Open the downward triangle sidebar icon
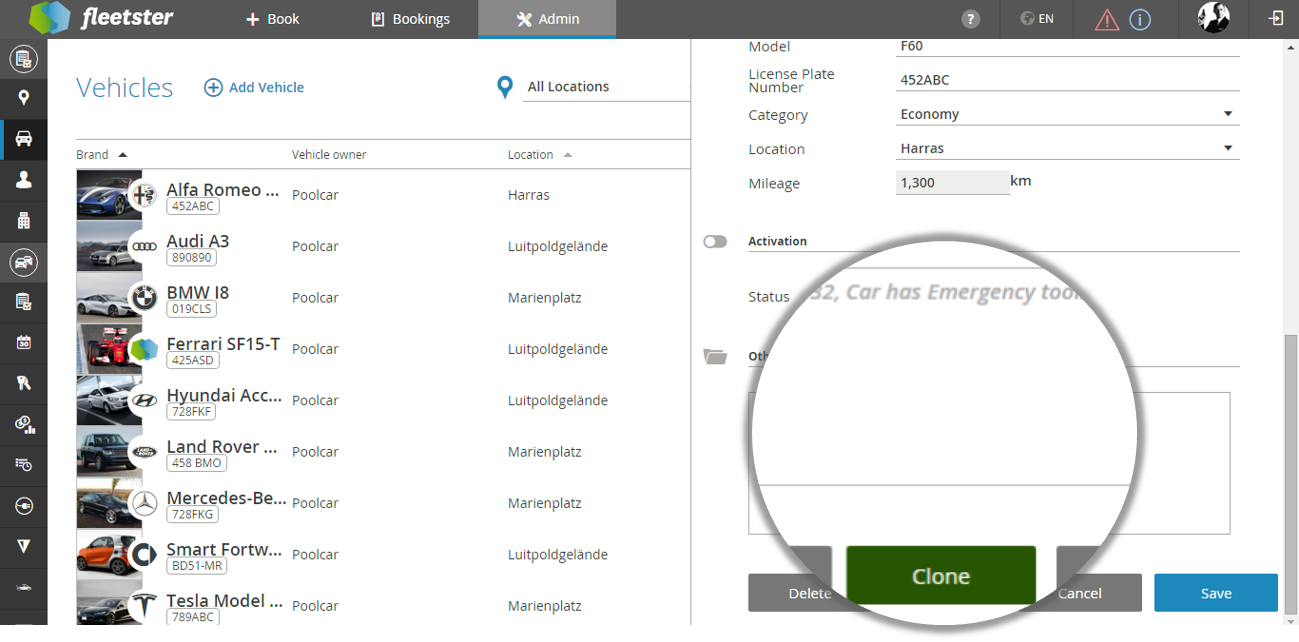The image size is (1299, 642). (x=24, y=547)
